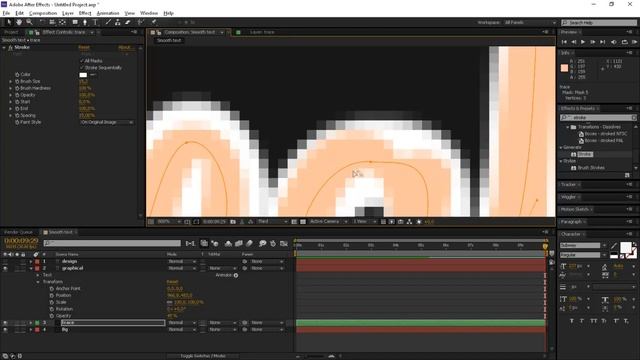Select the Zoom magnifier tool
This screenshot has height=360, width=640.
point(29,22)
